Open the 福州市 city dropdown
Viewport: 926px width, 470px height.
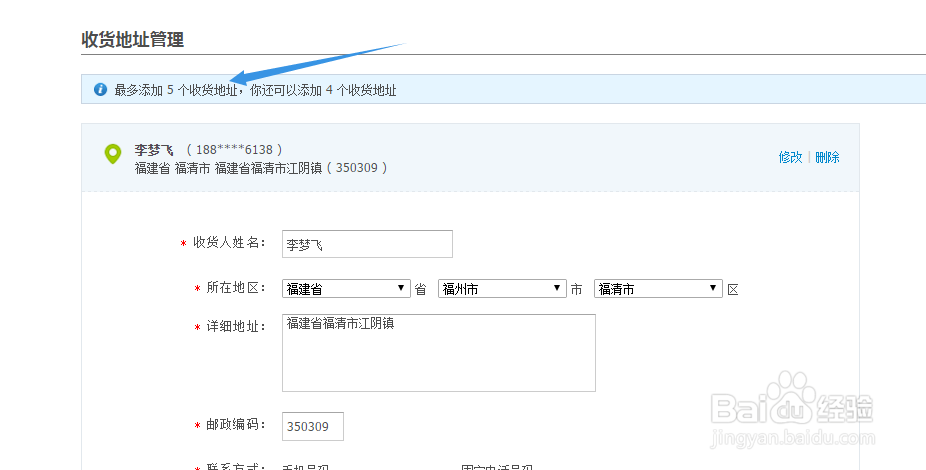502,289
